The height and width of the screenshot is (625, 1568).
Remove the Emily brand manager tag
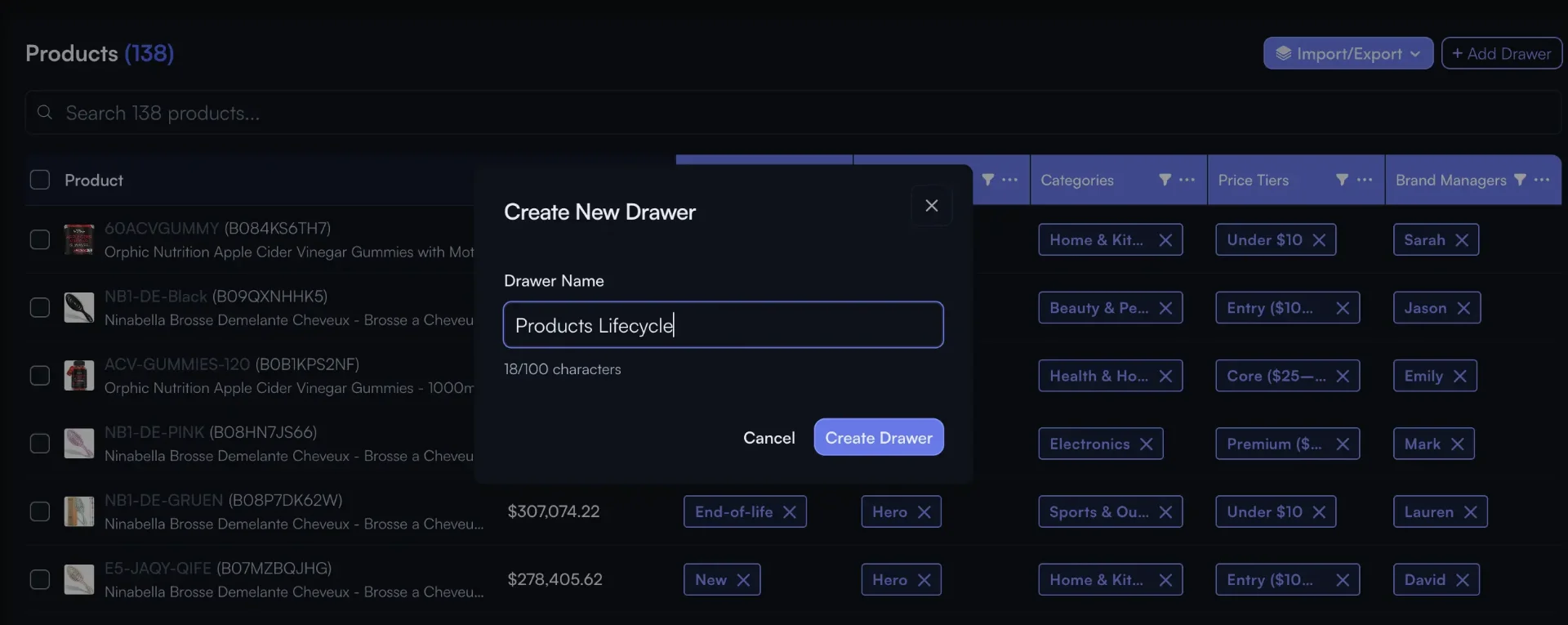1460,376
